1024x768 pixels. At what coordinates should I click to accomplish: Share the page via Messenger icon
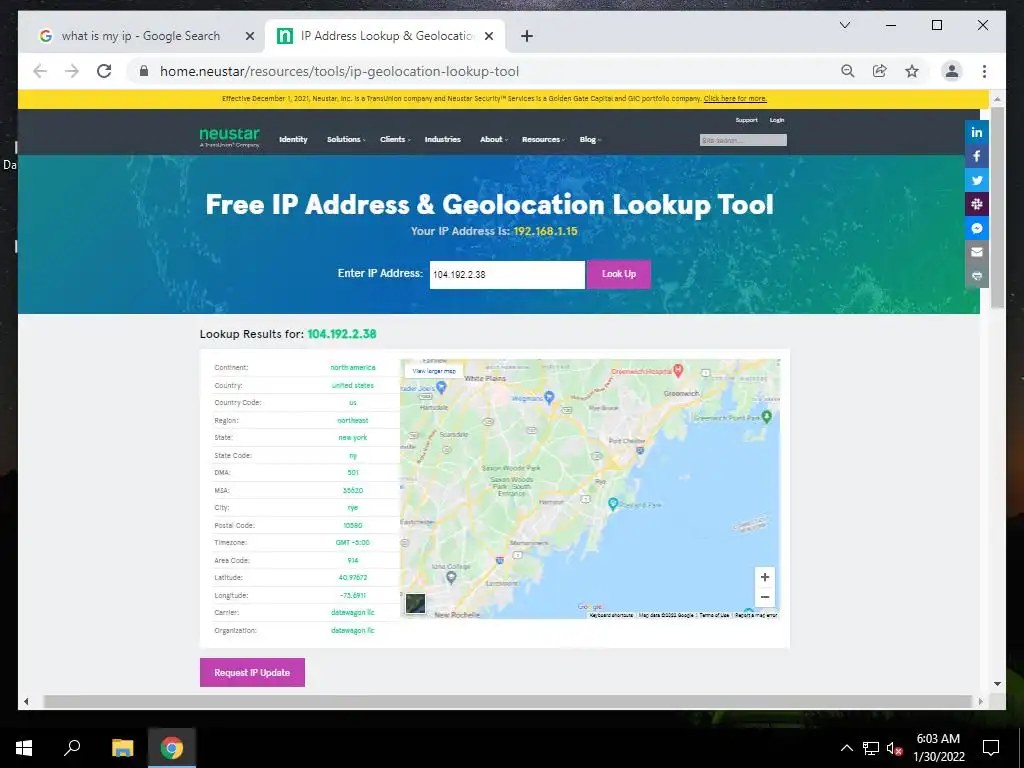pyautogui.click(x=976, y=229)
